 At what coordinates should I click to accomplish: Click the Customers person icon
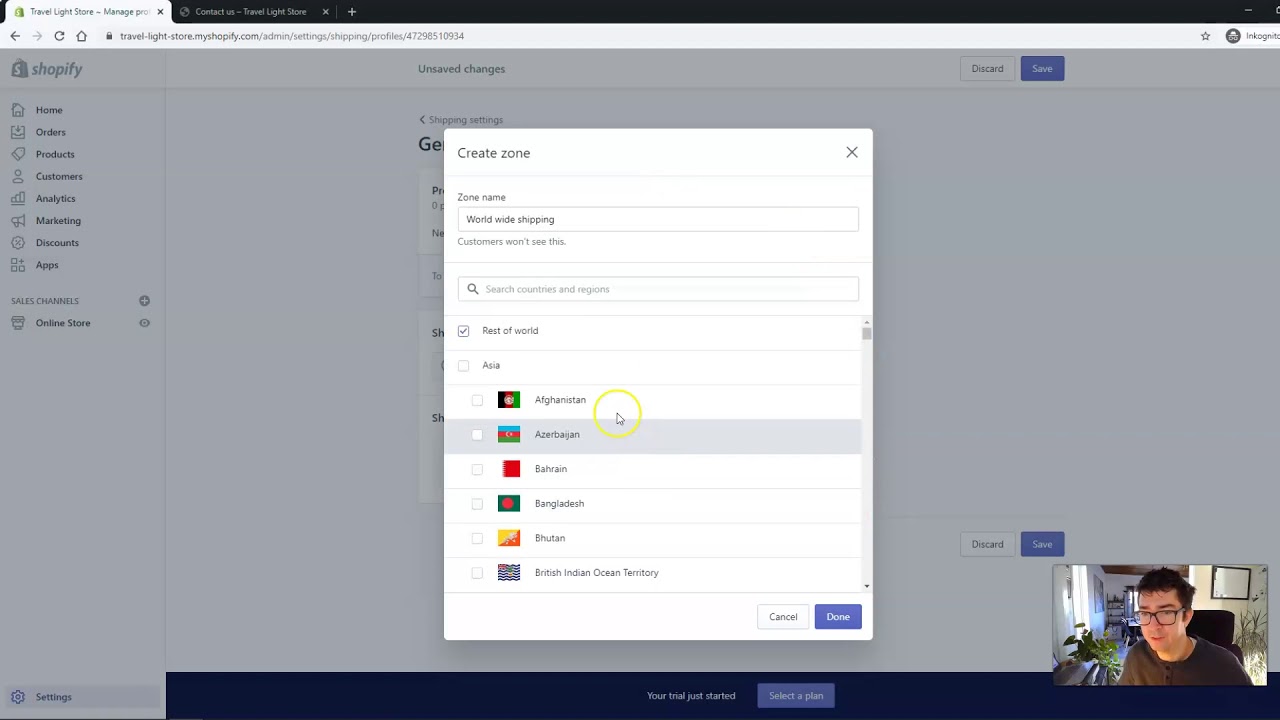18,176
